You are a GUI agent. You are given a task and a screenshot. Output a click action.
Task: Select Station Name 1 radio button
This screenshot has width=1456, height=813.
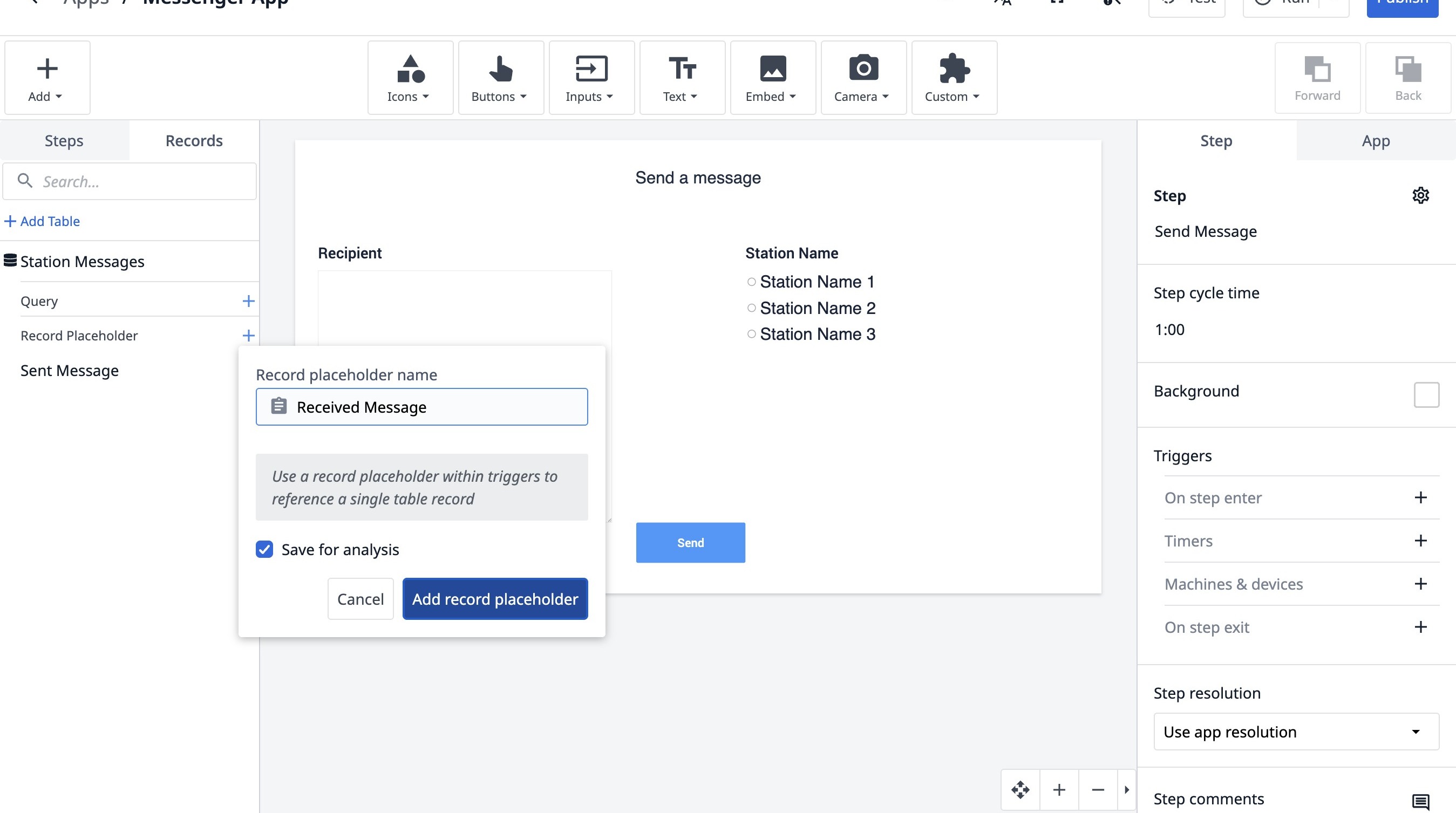coord(751,282)
